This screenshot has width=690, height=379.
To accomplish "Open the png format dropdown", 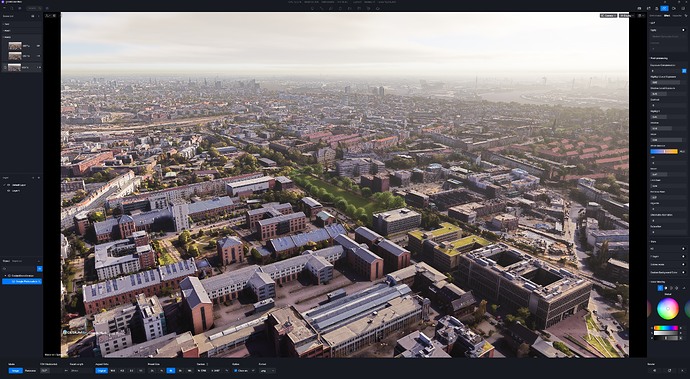I will point(267,371).
